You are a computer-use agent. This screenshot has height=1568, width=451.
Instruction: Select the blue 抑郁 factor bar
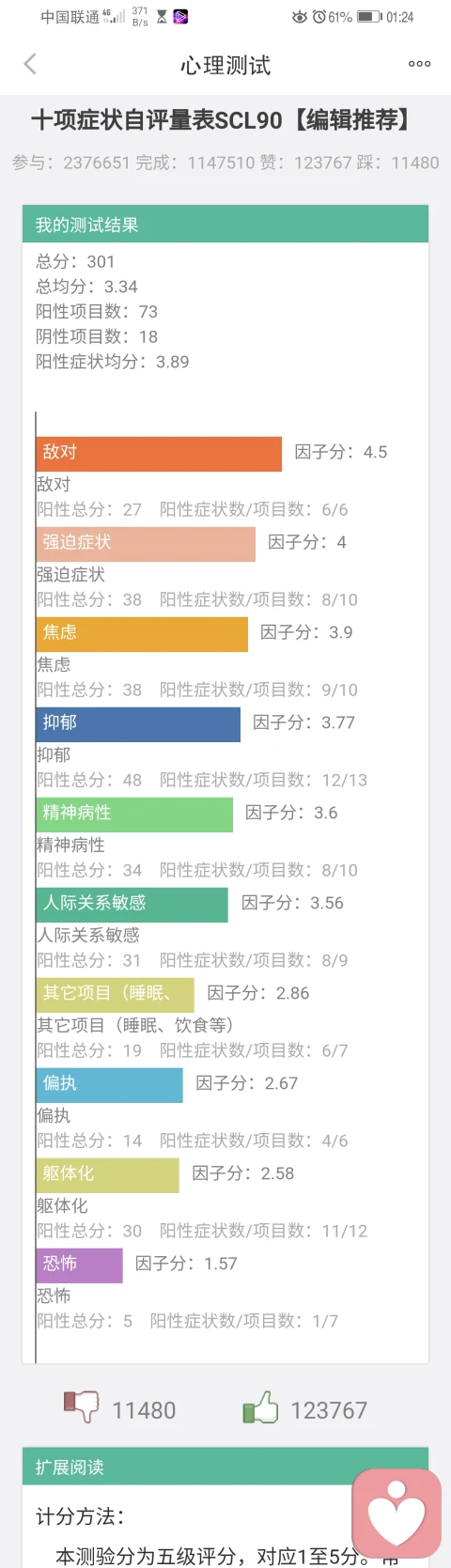[138, 724]
